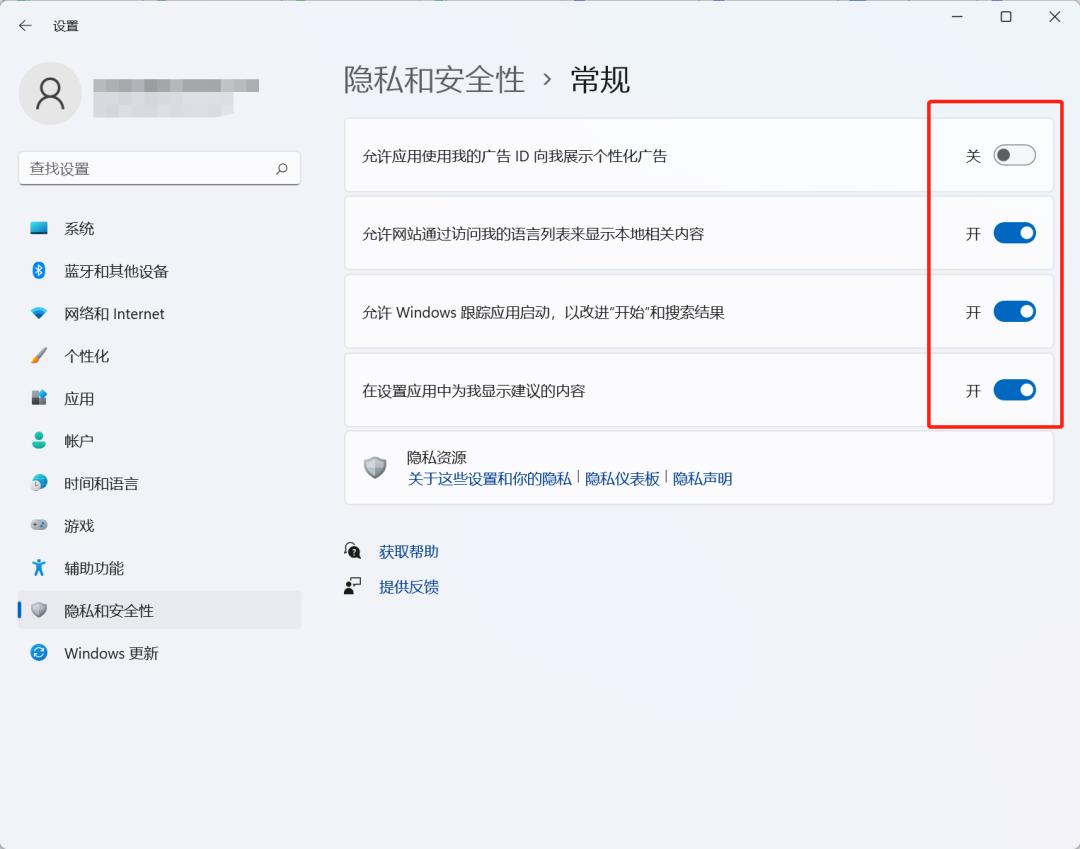The width and height of the screenshot is (1080, 849).
Task: Turn off Windows 跟踪应用启动 toggle
Action: point(1015,311)
